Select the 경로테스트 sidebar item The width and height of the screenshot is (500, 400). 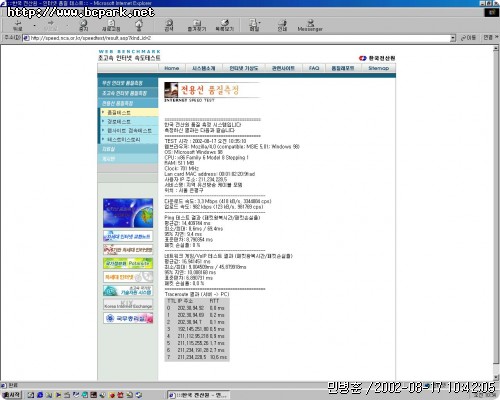click(x=129, y=121)
